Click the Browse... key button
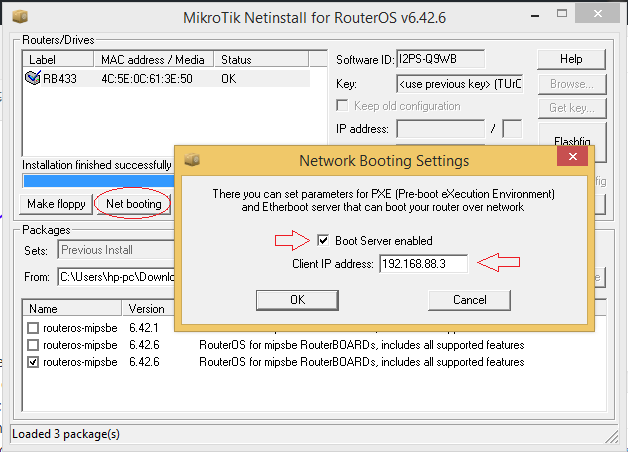This screenshot has height=452, width=628. 572,84
